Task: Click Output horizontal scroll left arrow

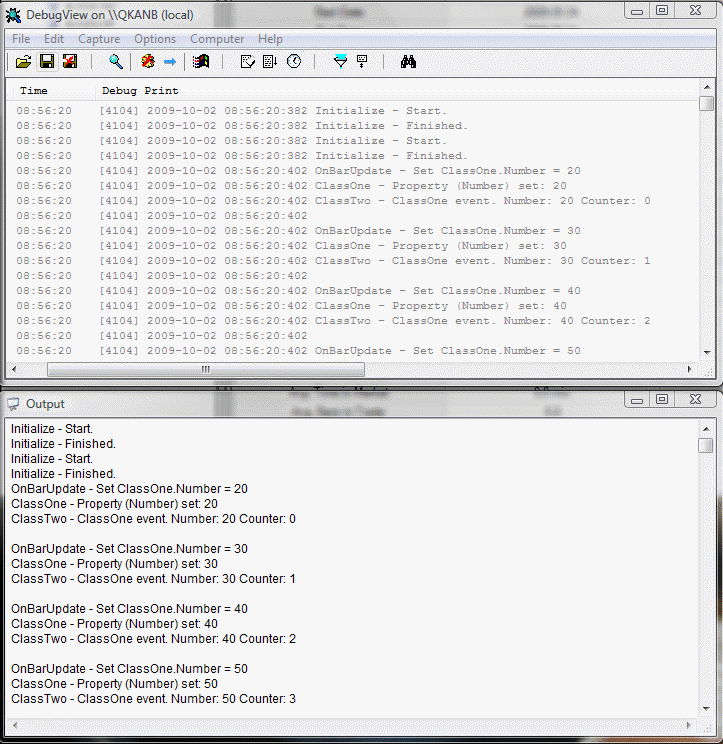Action: tap(15, 725)
